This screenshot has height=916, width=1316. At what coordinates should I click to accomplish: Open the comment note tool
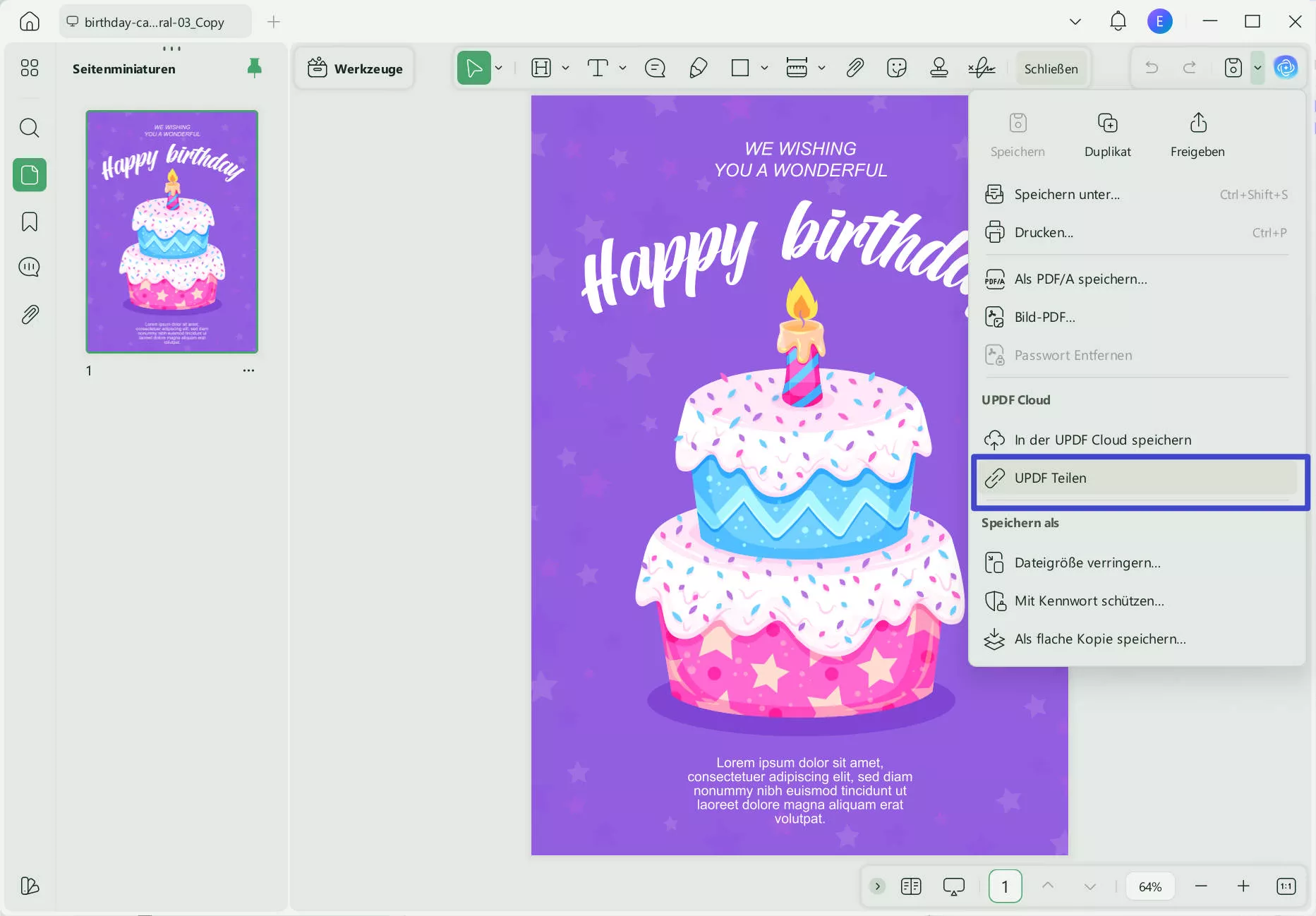[655, 68]
